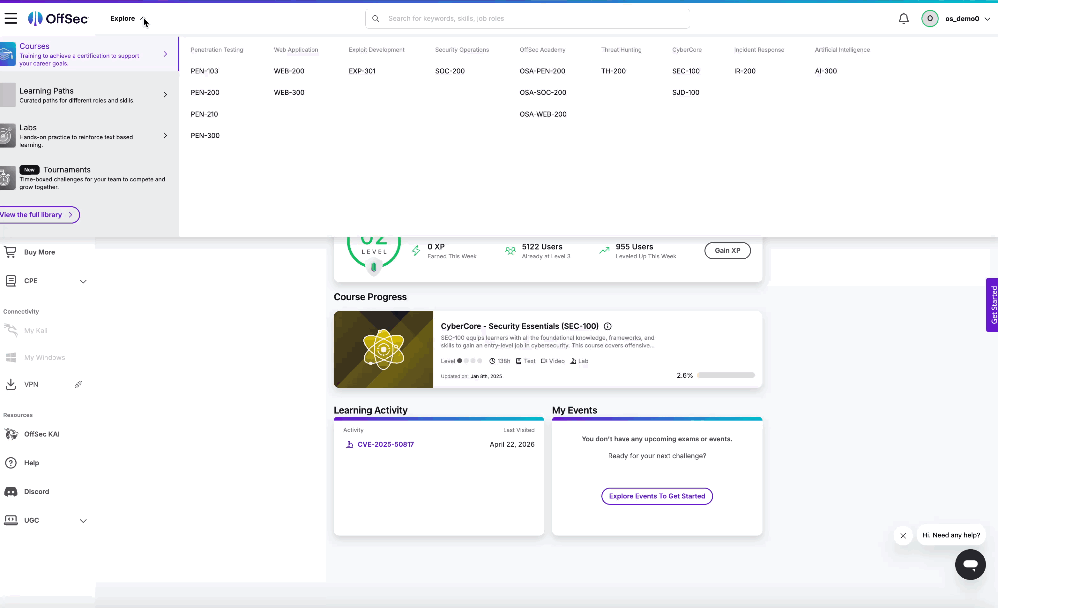Viewport: 1080px width, 608px height.
Task: Select the Courses menu category
Action: [89, 54]
